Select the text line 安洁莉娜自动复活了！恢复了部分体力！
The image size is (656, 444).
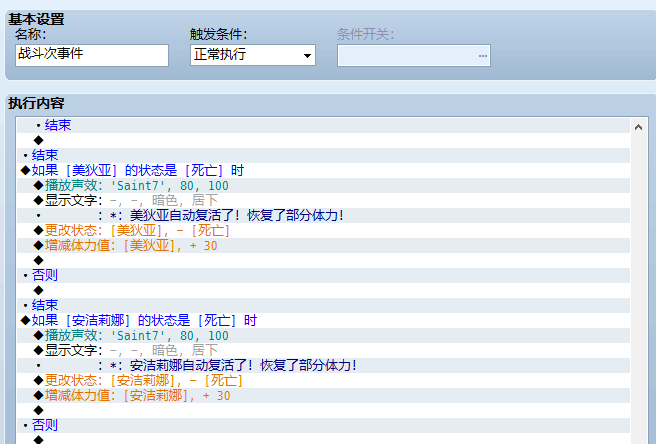pos(323,366)
